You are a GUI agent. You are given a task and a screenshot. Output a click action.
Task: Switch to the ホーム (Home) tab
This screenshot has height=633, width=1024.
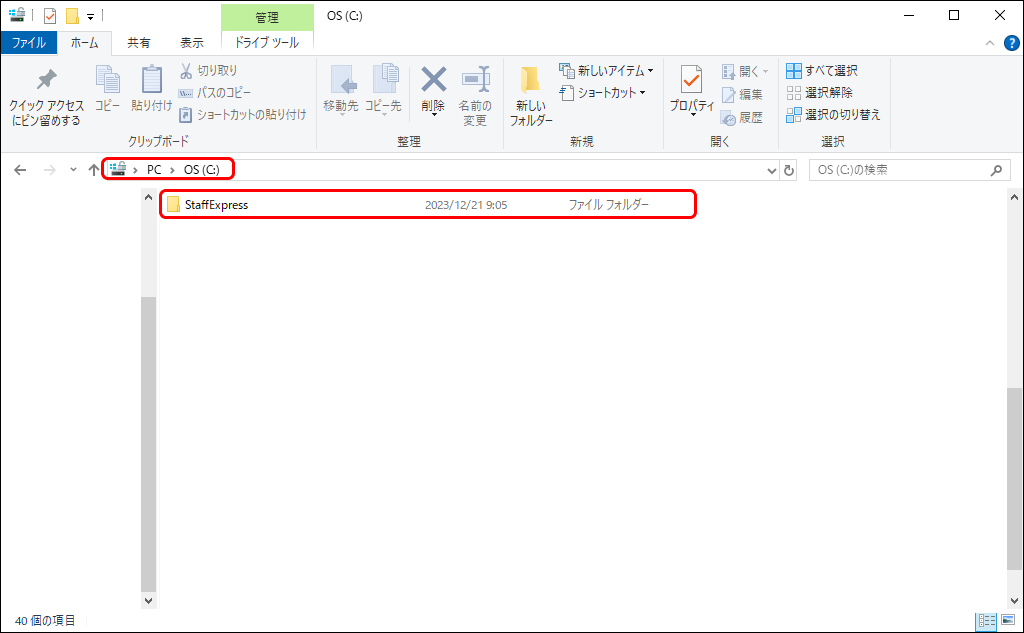coord(85,43)
